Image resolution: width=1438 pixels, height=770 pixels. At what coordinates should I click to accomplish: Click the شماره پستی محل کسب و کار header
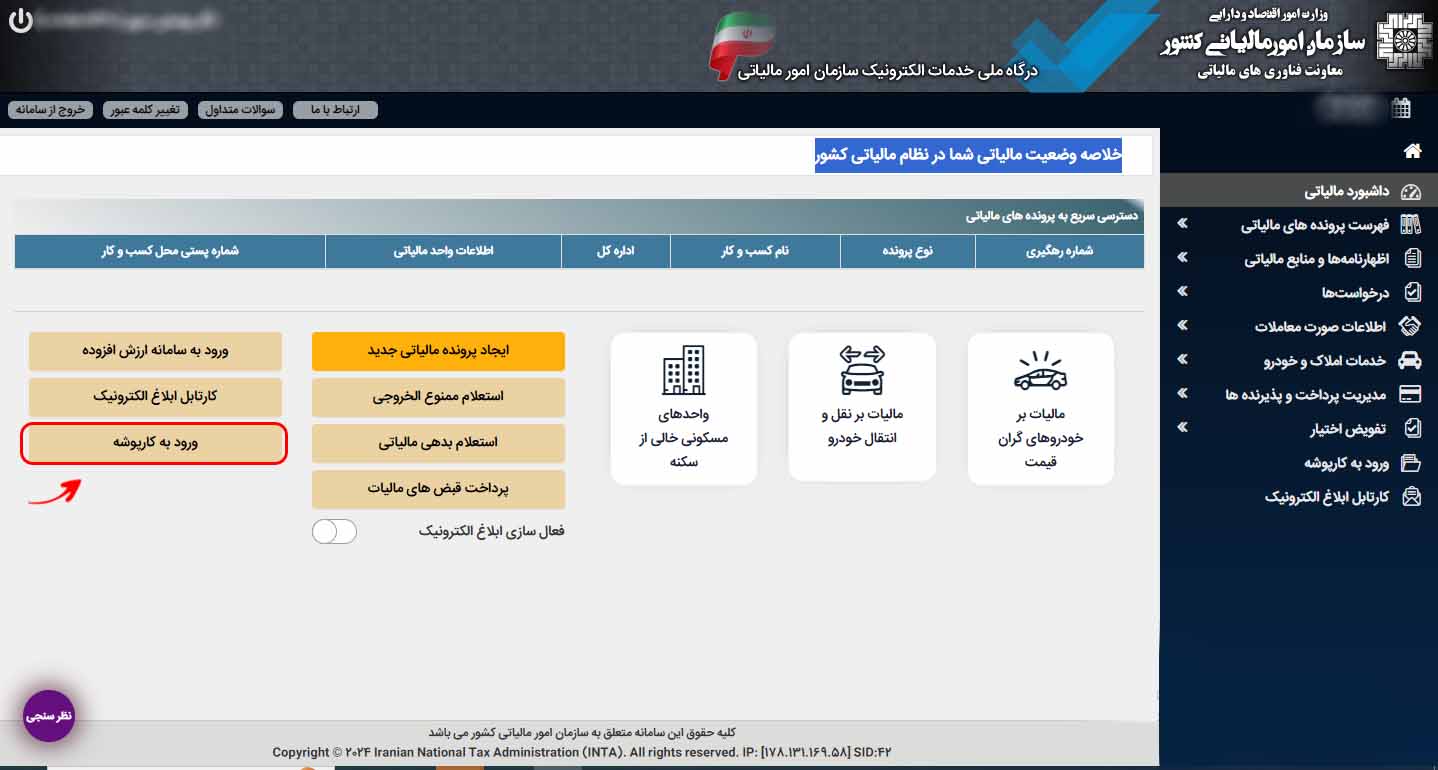point(170,251)
